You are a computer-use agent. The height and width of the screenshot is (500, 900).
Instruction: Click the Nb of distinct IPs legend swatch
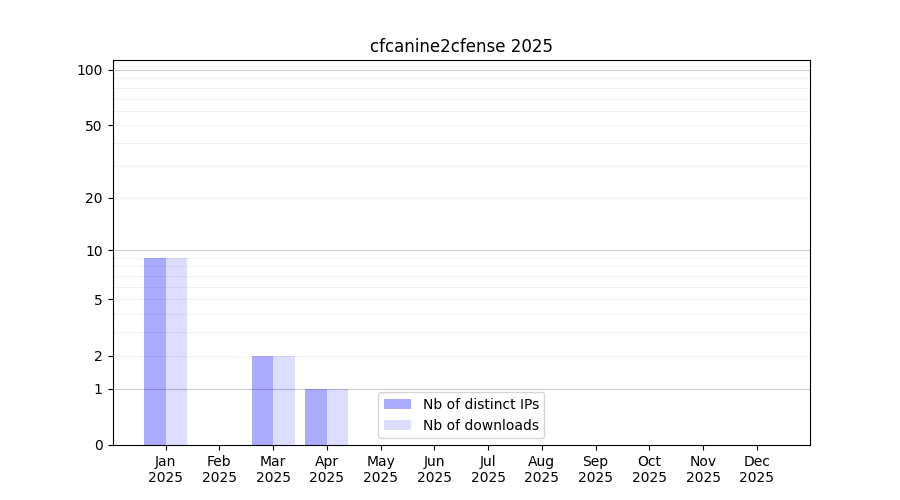[397, 404]
